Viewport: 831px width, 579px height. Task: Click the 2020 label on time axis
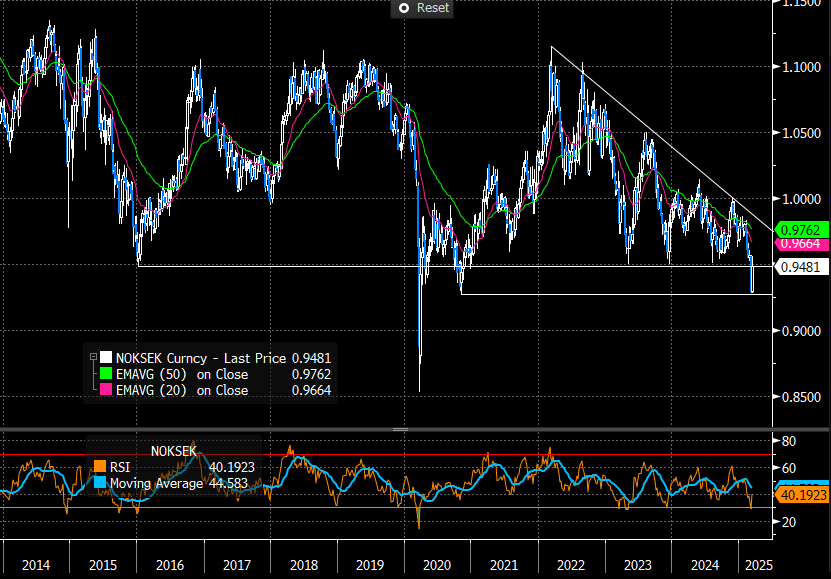[x=438, y=565]
